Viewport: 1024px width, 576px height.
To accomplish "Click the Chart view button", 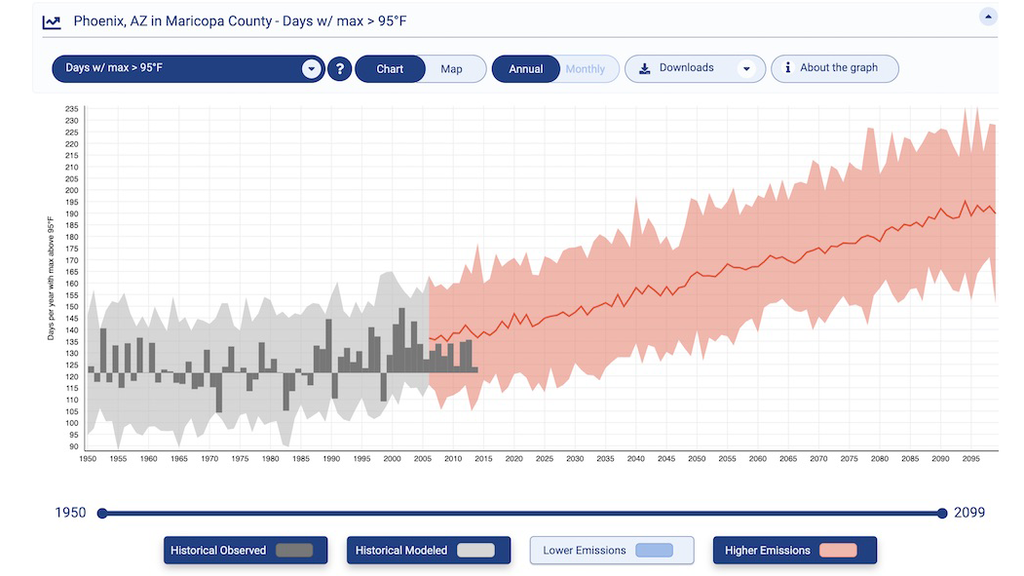I will (390, 68).
